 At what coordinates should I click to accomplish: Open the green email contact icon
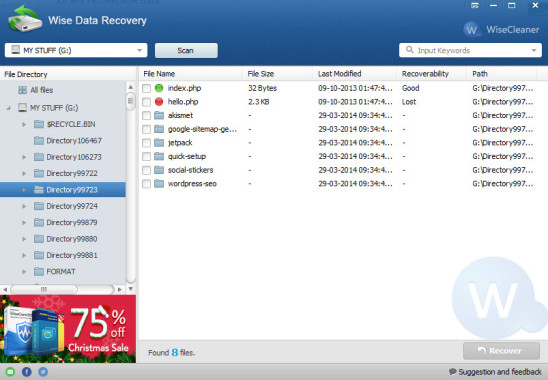coord(10,372)
